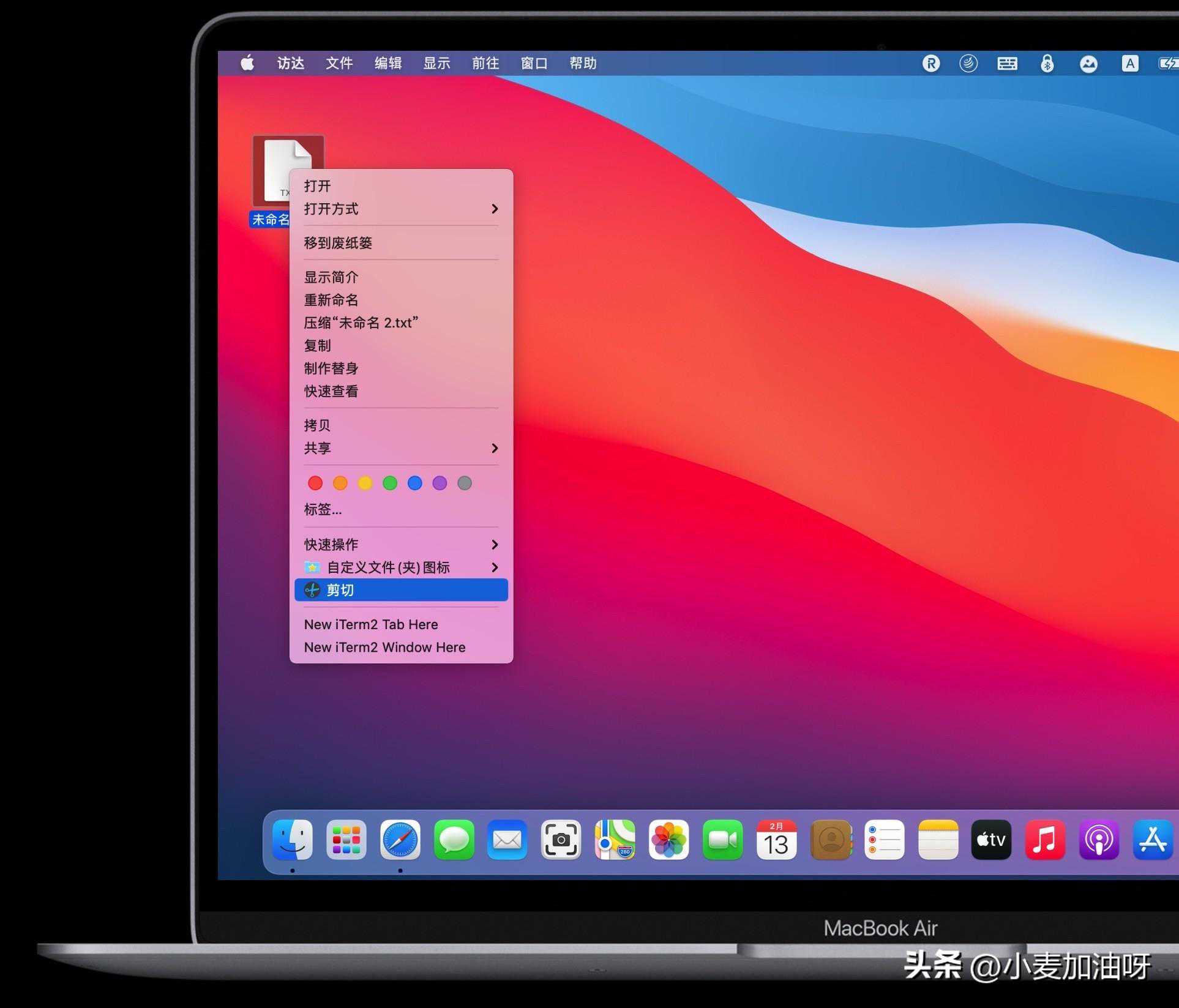Click the input source A icon
1179x1008 pixels.
[1130, 64]
